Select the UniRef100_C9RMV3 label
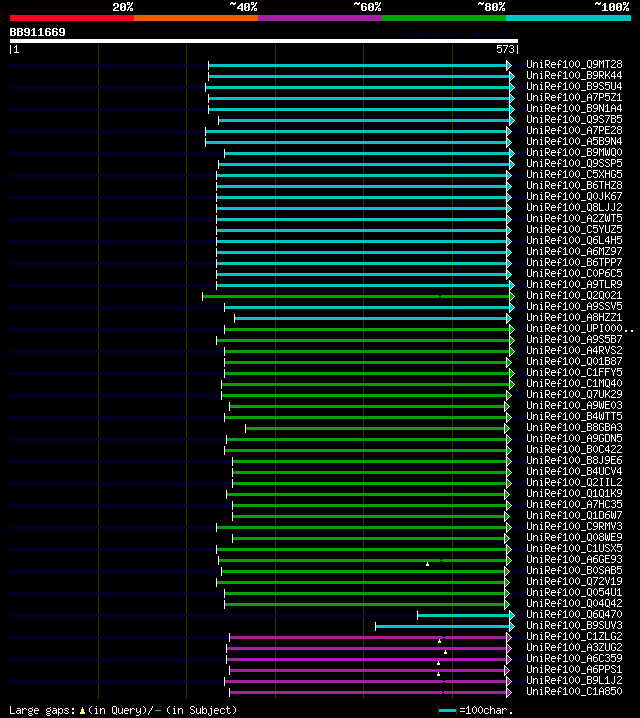Image resolution: width=640 pixels, height=718 pixels. [574, 526]
